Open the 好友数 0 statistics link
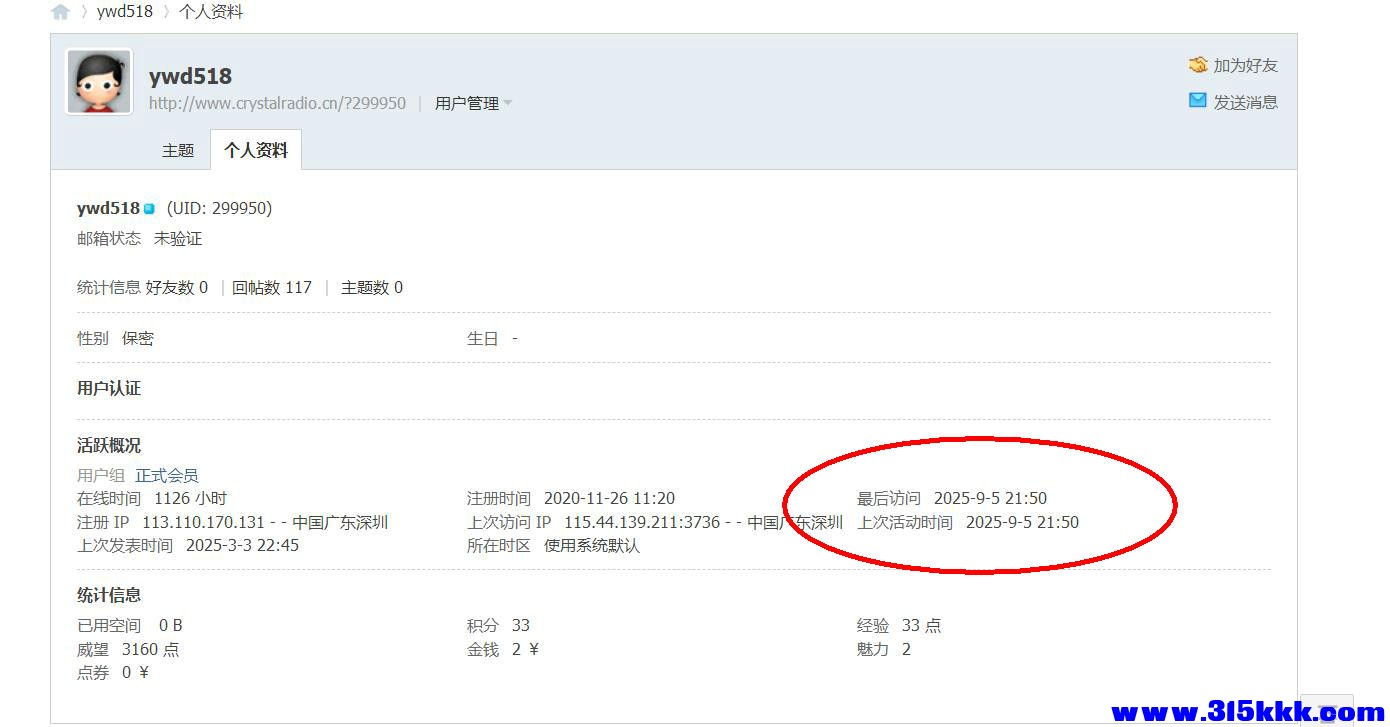Screen dimensions: 1390x727 tap(177, 288)
